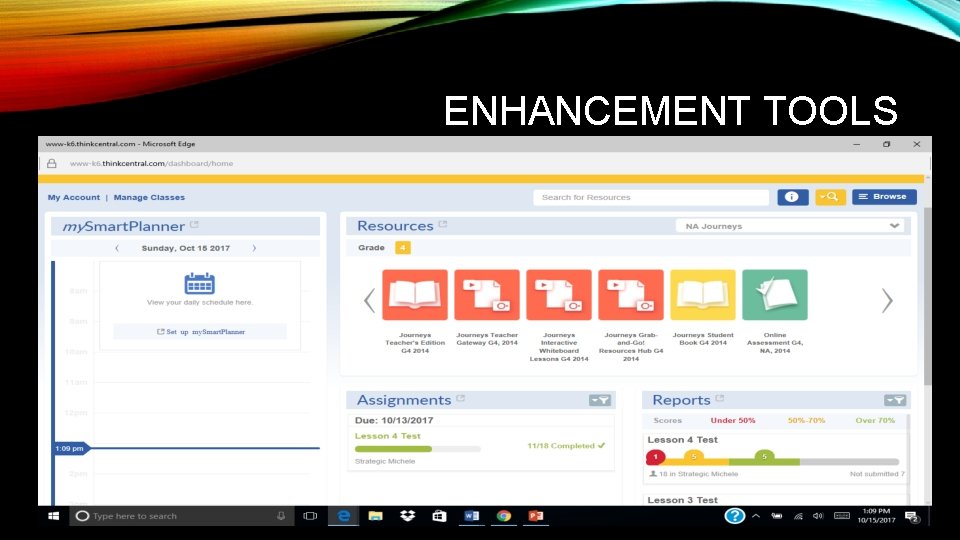Viewport: 960px width, 540px height.
Task: Open the My Account link
Action: (73, 197)
